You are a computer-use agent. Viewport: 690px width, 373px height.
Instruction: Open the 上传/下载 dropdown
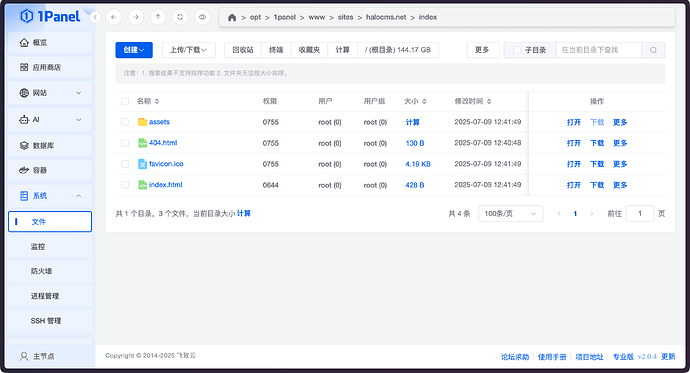[189, 50]
